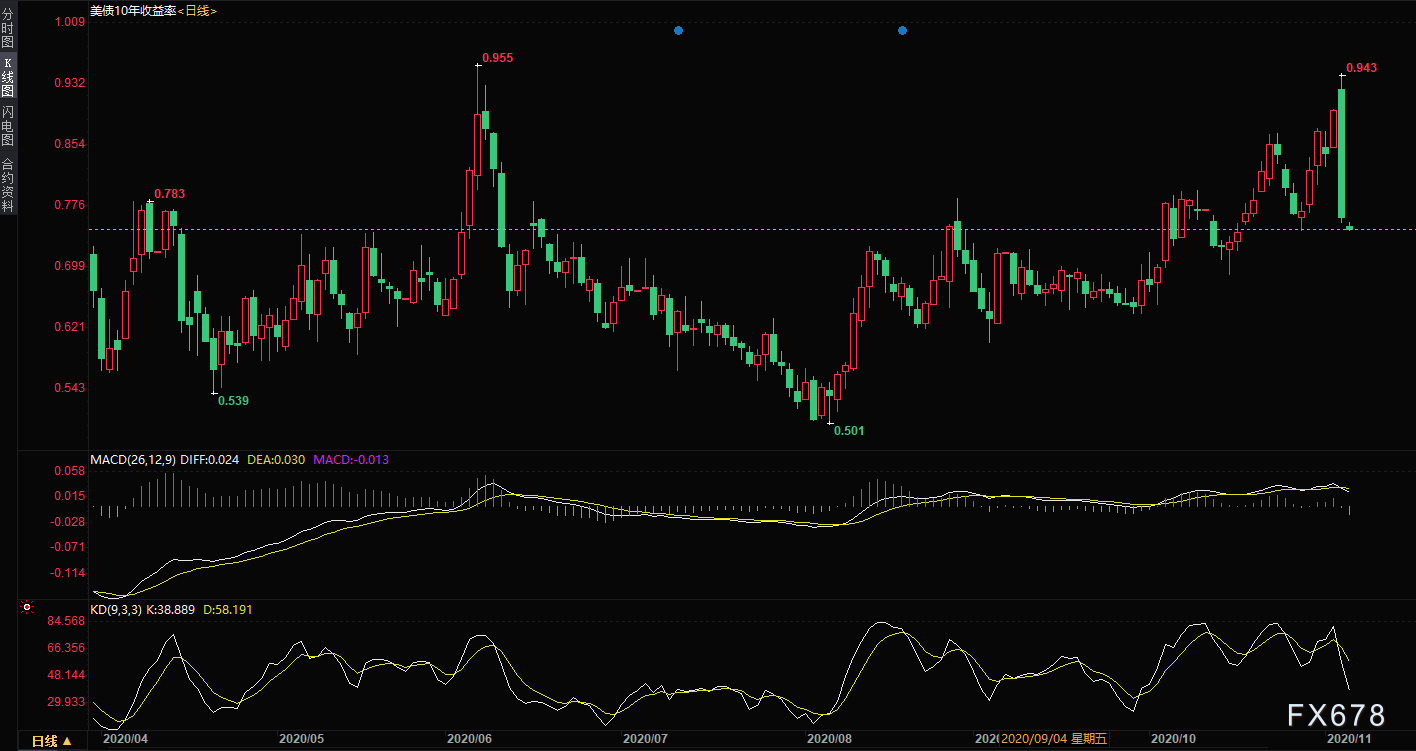Click the 2020/09/04 星期五 crosshair date label
1416x751 pixels.
coord(1054,739)
